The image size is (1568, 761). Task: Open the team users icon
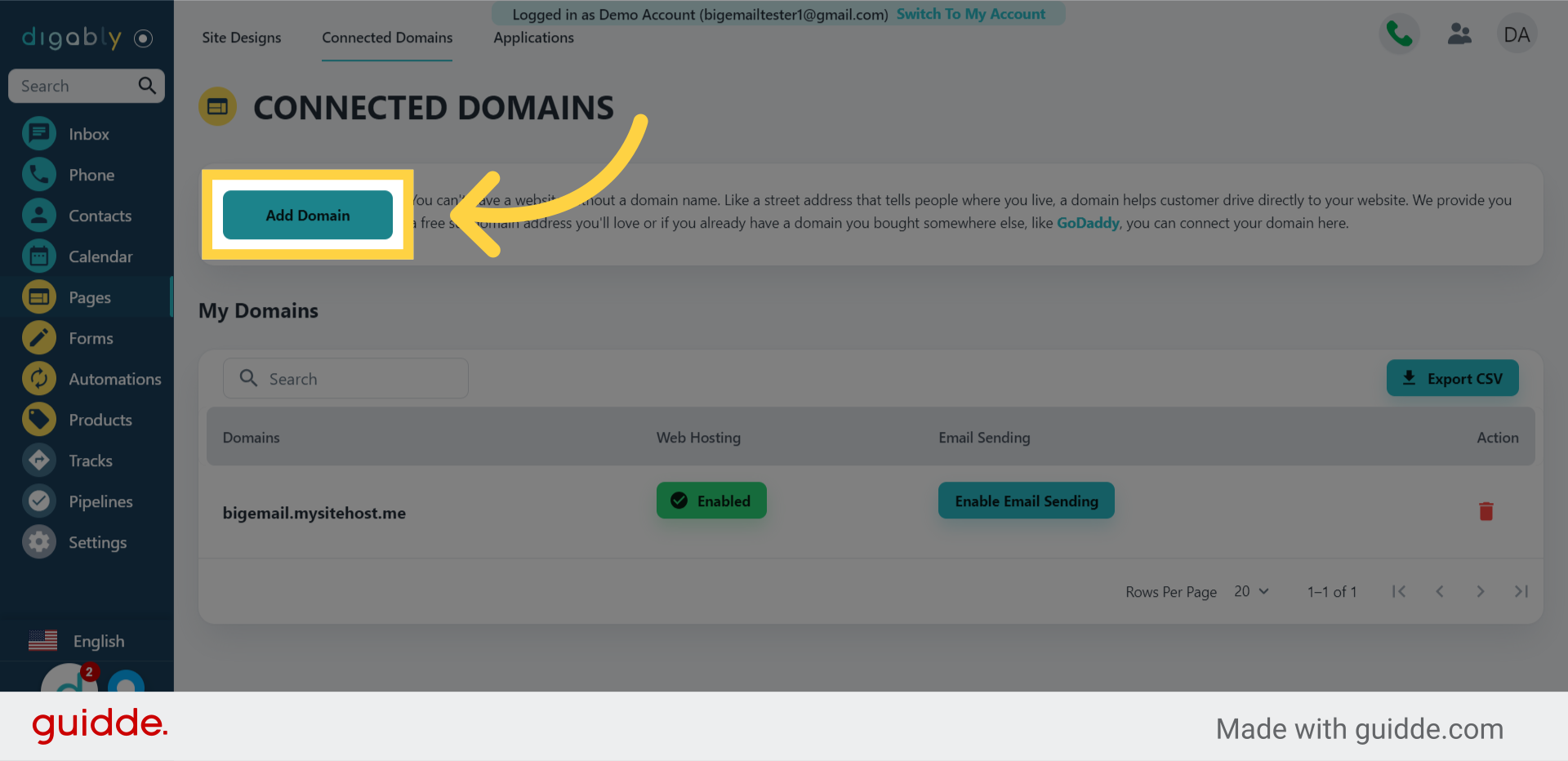1459,34
